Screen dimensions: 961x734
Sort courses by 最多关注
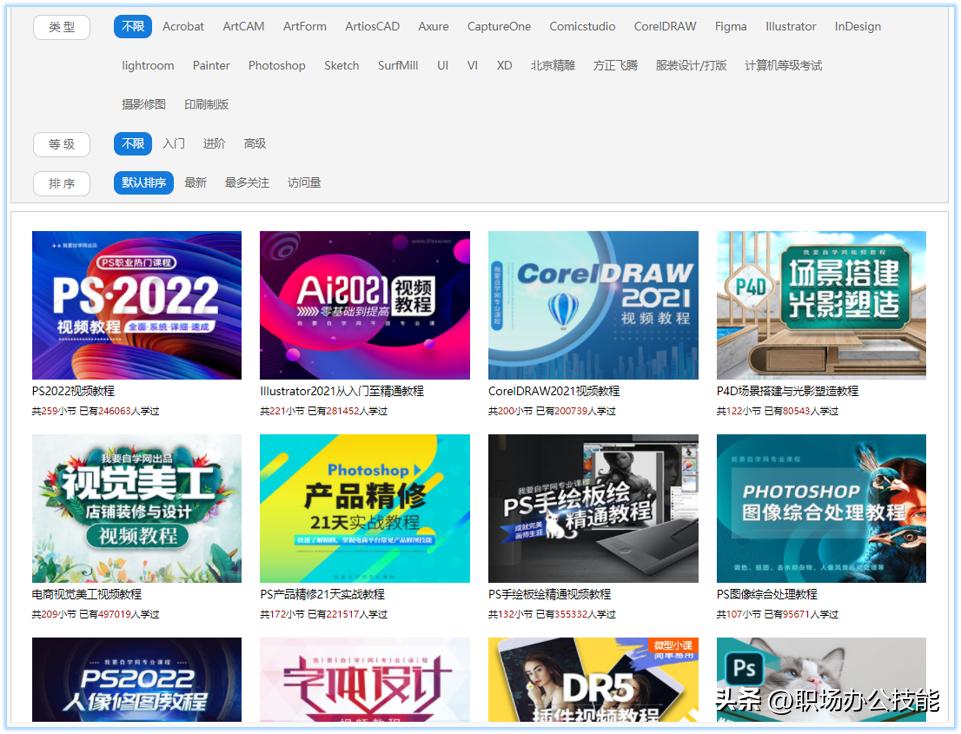(x=247, y=183)
